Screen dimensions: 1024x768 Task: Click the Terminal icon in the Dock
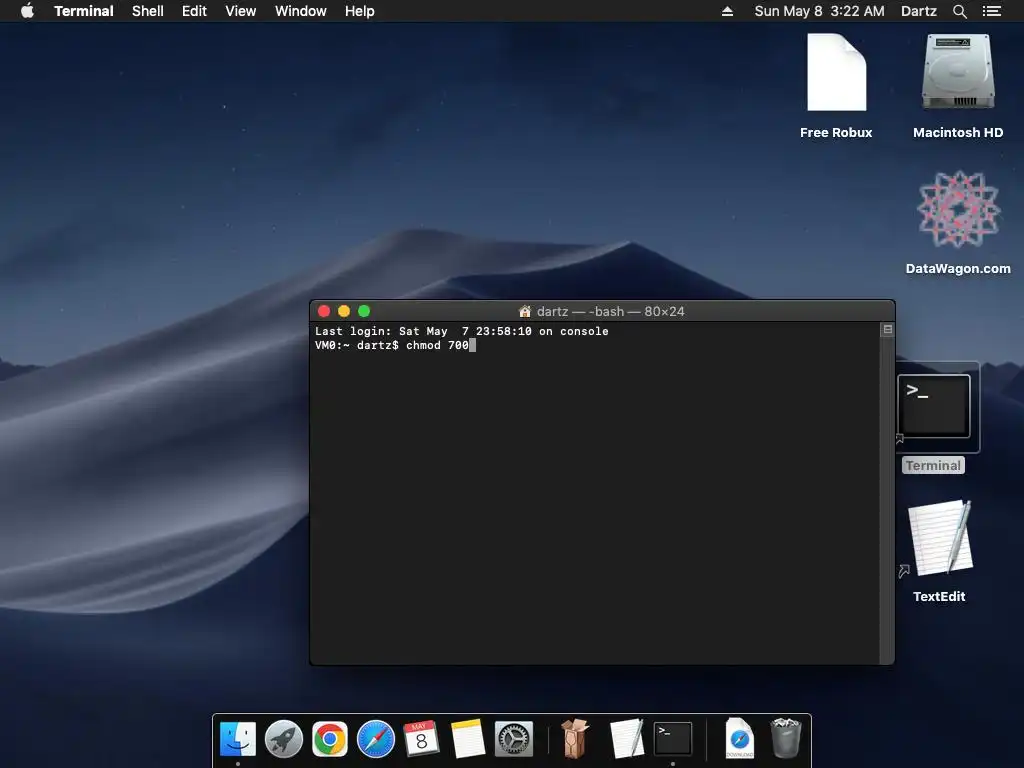(673, 739)
